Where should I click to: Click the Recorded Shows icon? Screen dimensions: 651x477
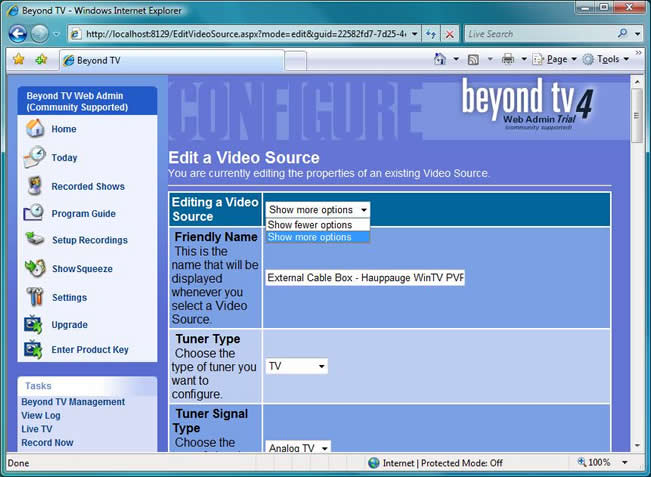34,186
